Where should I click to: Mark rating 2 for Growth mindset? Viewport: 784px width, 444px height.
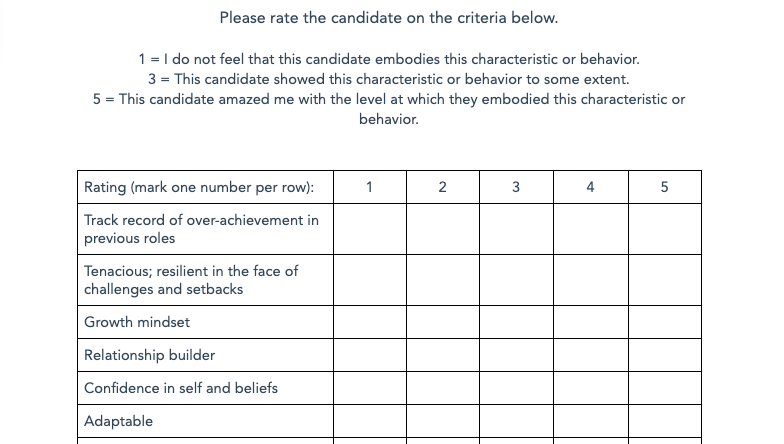pyautogui.click(x=443, y=322)
